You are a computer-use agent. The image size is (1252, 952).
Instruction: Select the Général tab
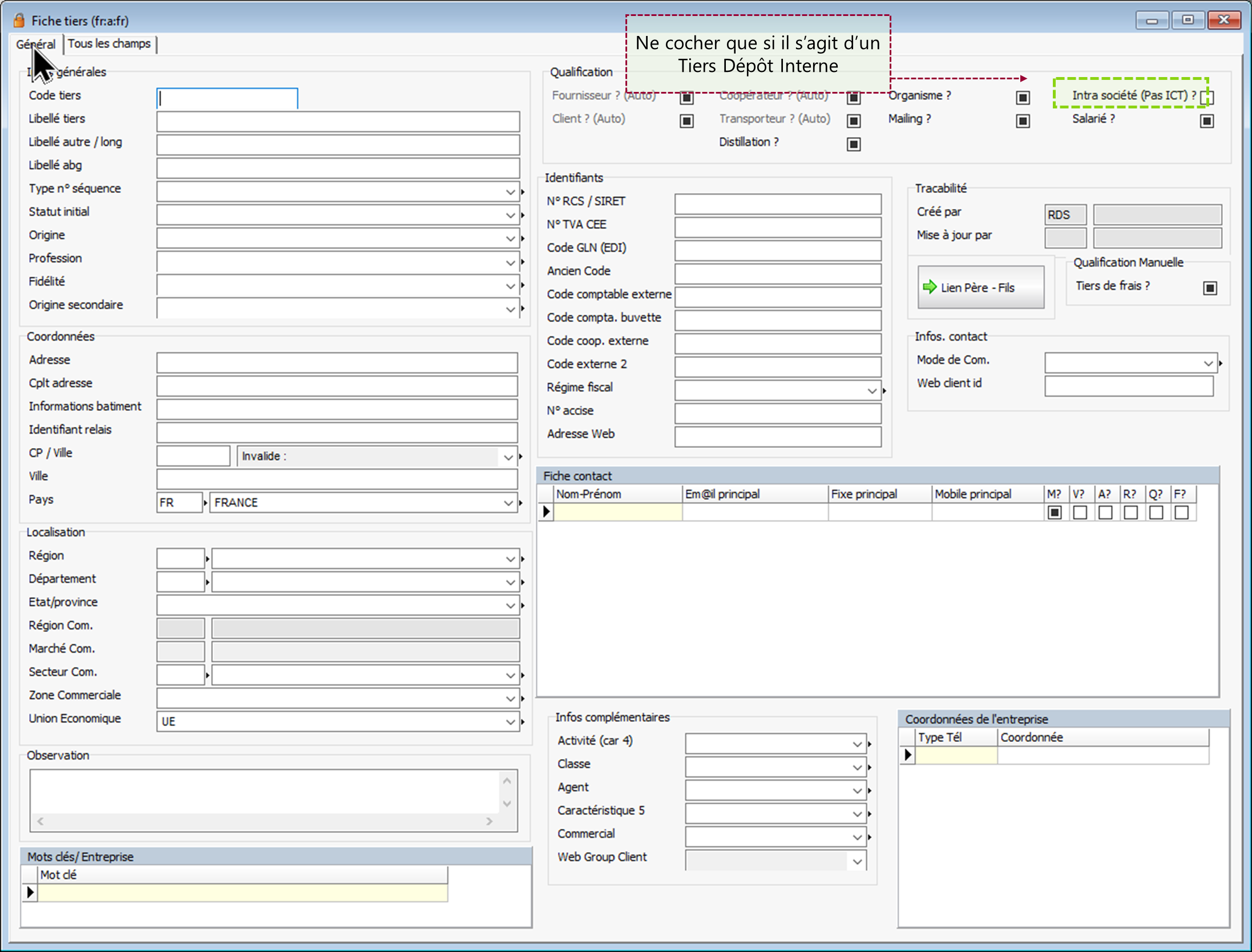click(35, 44)
